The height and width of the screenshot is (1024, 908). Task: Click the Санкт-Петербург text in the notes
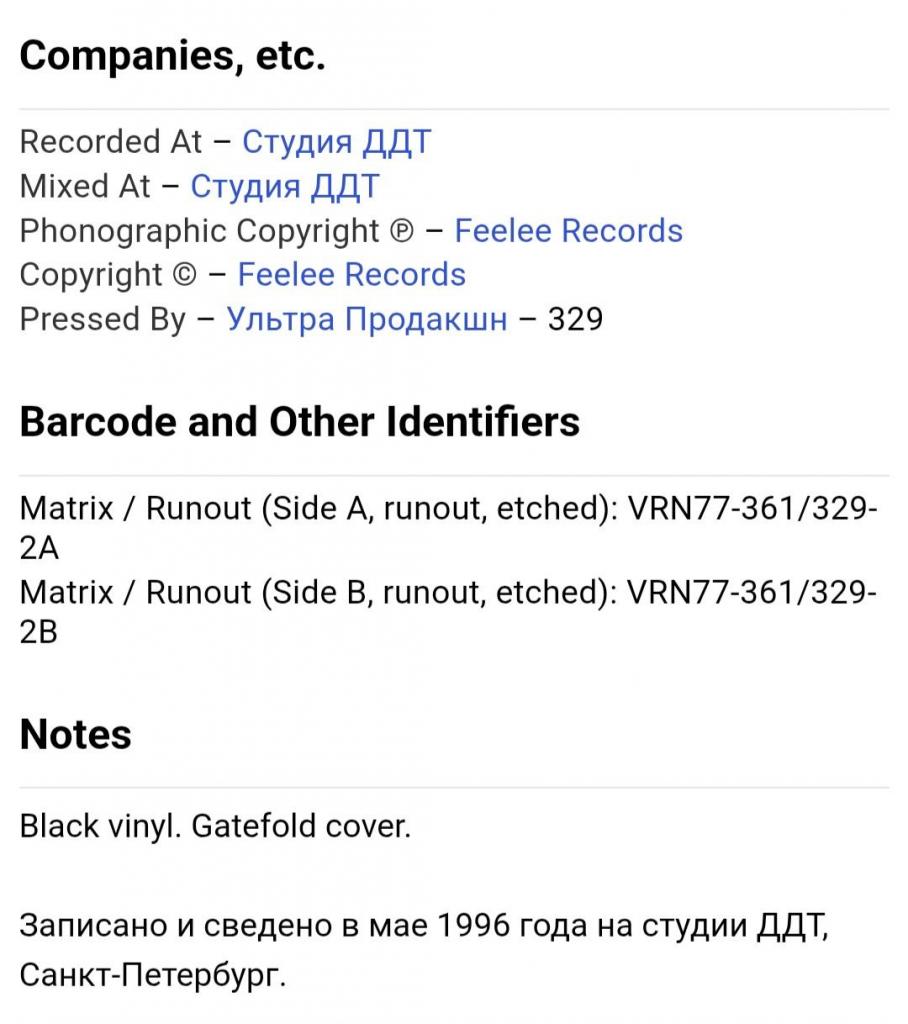tap(153, 975)
